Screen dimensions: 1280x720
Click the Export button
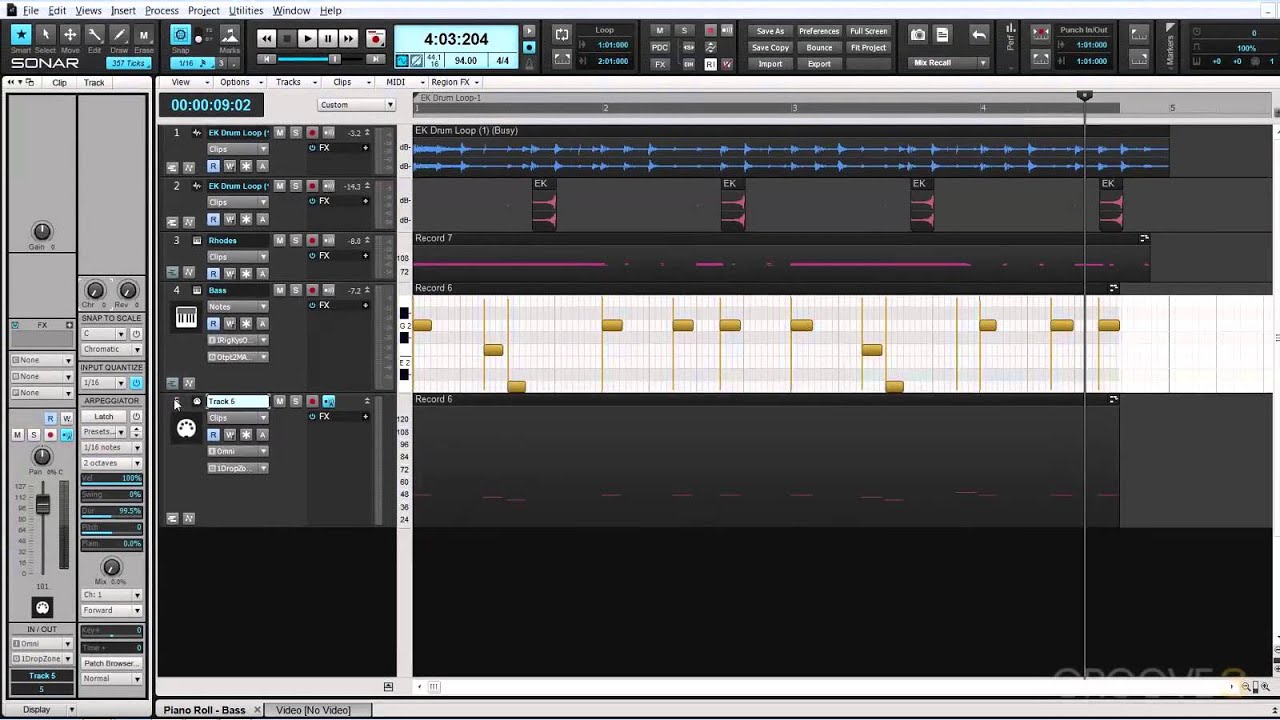[x=819, y=64]
